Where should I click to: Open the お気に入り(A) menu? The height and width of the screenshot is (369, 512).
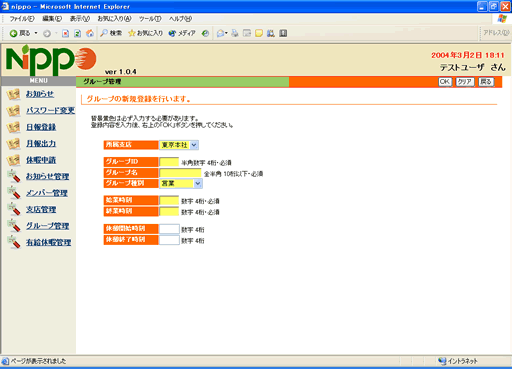114,19
